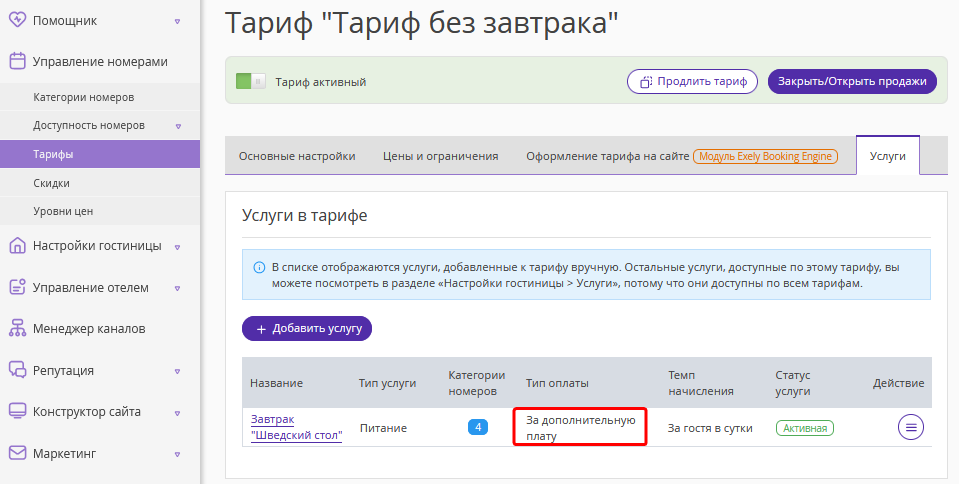Toggle the Тариф активный switch
The image size is (959, 484).
[251, 81]
